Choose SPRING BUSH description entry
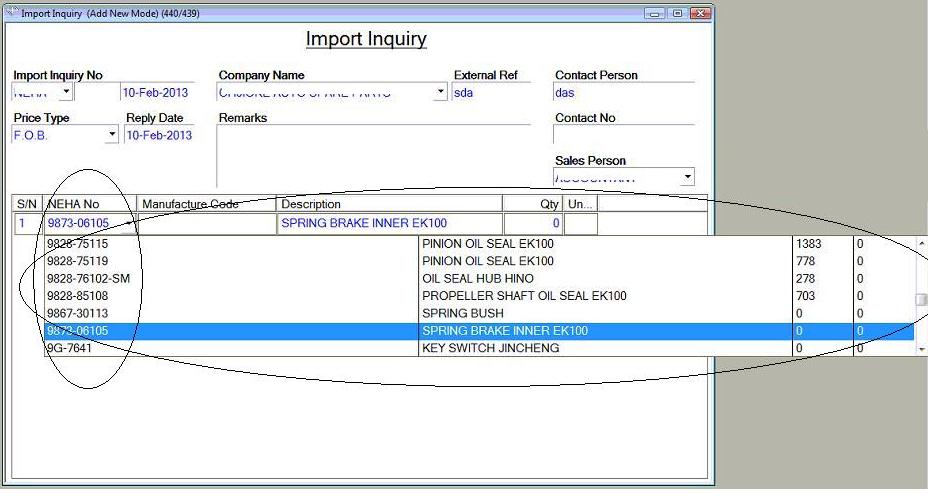928x496 pixels. (x=463, y=313)
